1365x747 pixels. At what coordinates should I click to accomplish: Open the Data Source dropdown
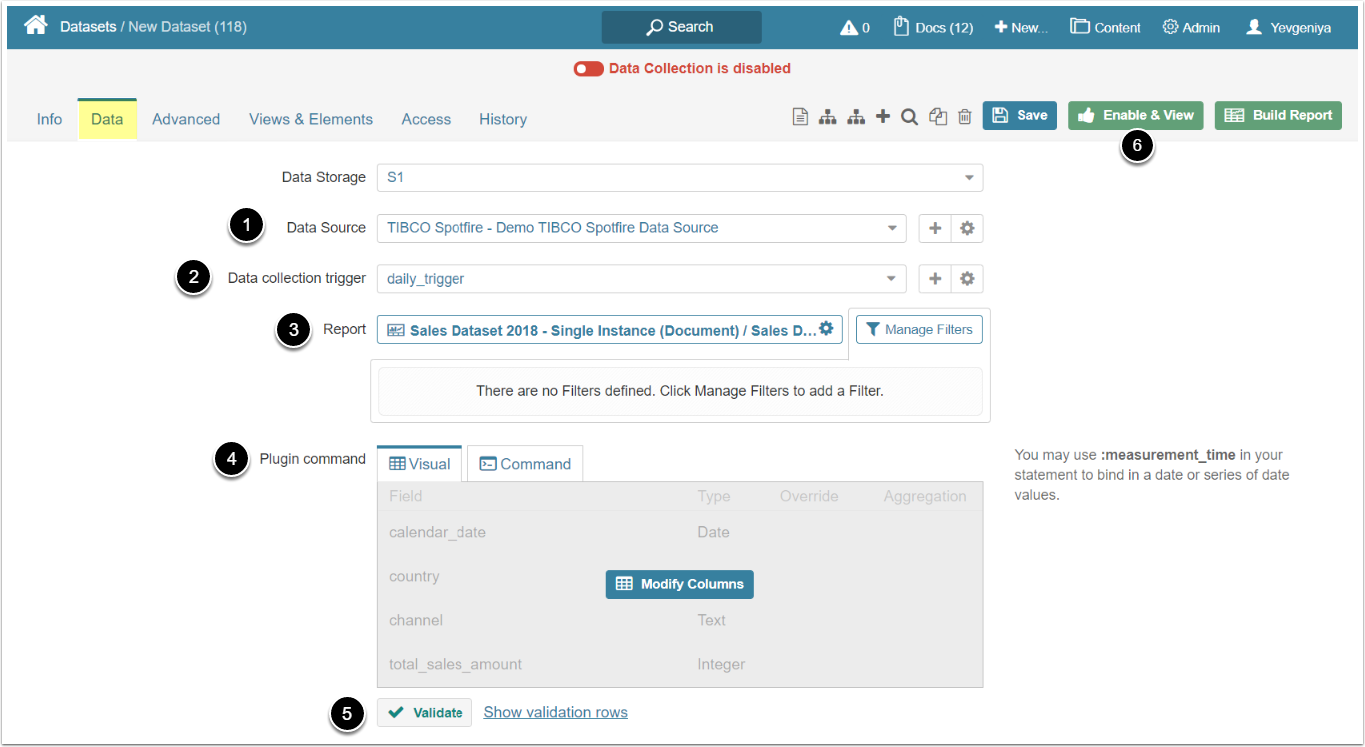(x=642, y=228)
